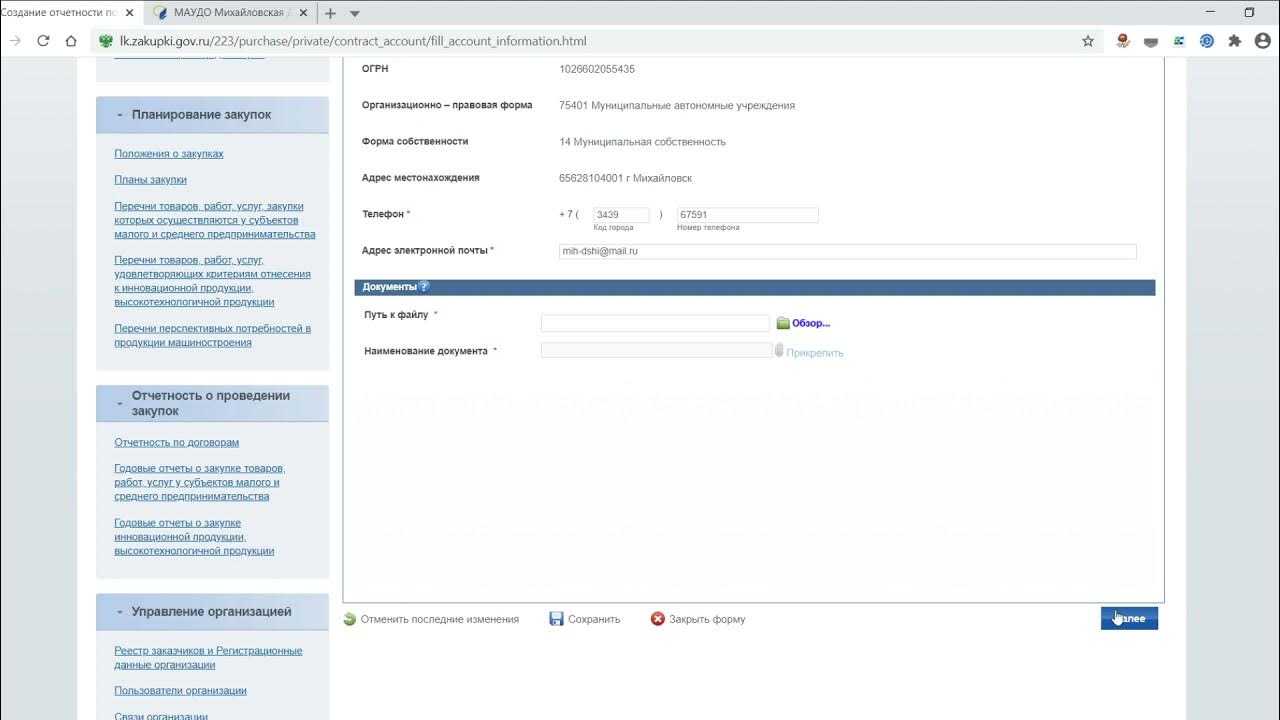Screen dimensions: 1280x720
Task: Click the red-haired character extension icon
Action: (x=1123, y=41)
